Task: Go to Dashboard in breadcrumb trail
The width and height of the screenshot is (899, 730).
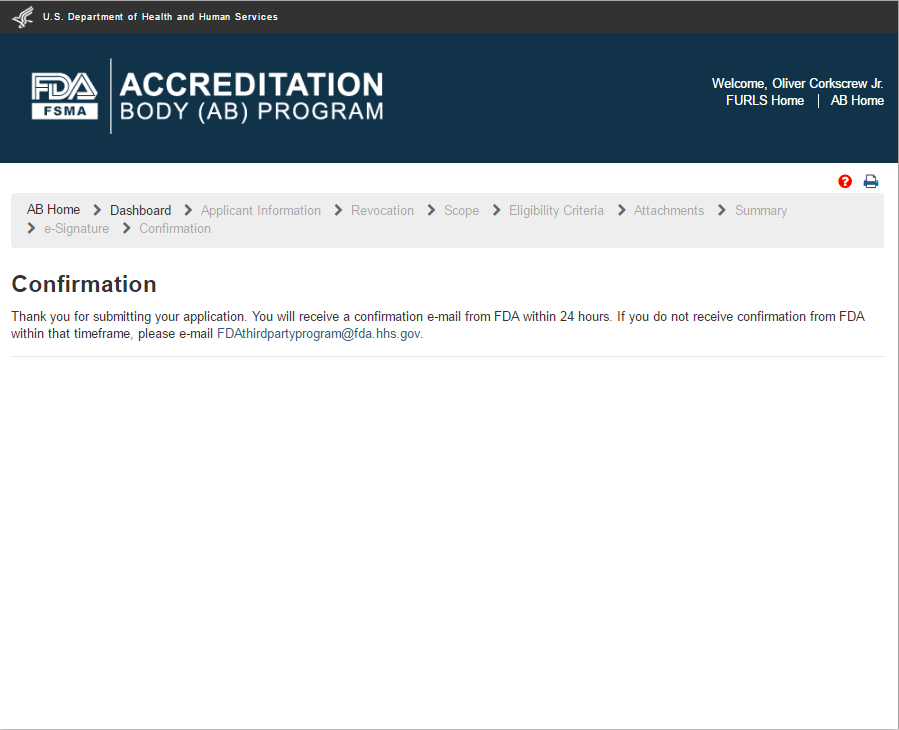Action: [140, 210]
